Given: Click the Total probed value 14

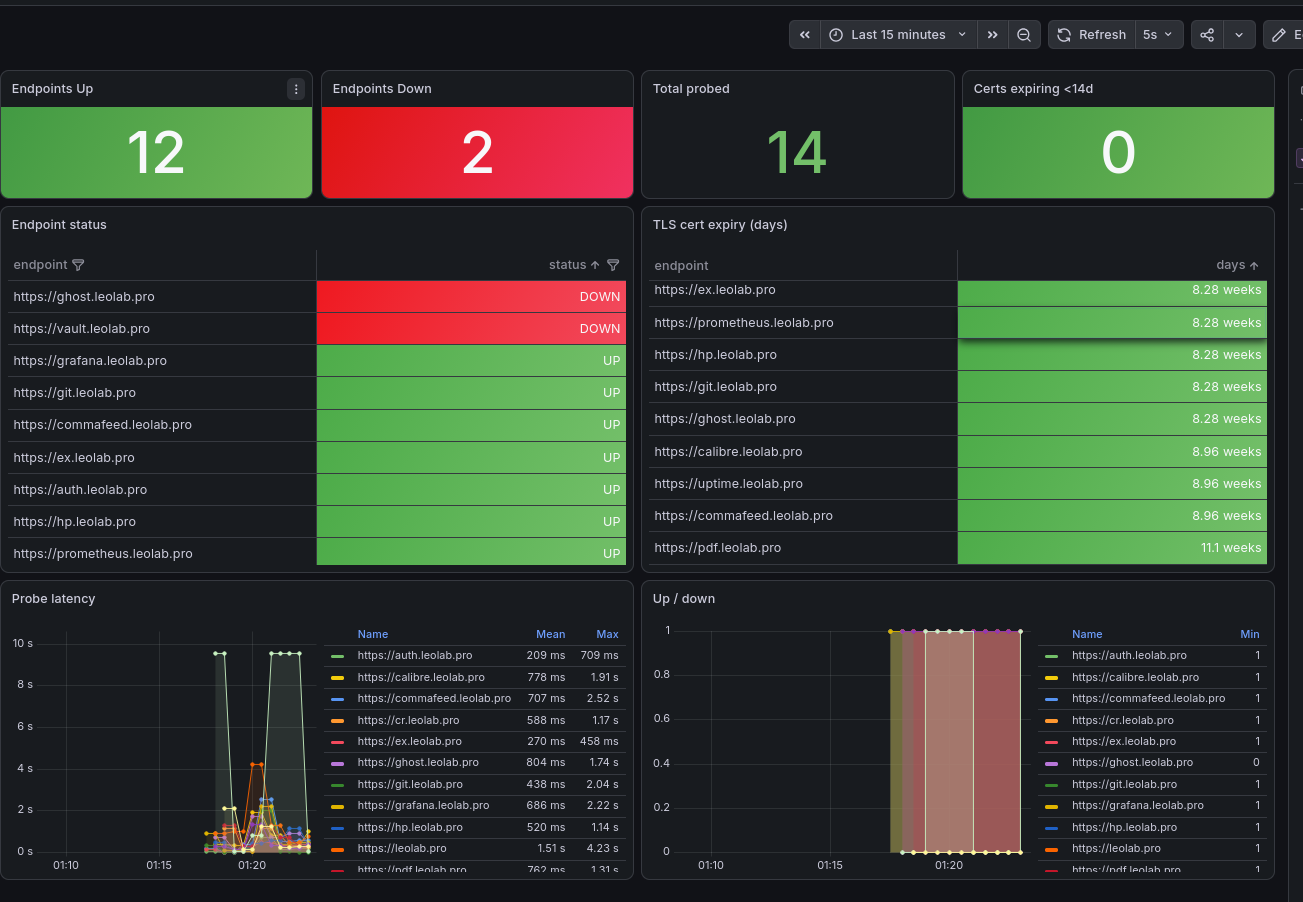Looking at the screenshot, I should click(797, 153).
